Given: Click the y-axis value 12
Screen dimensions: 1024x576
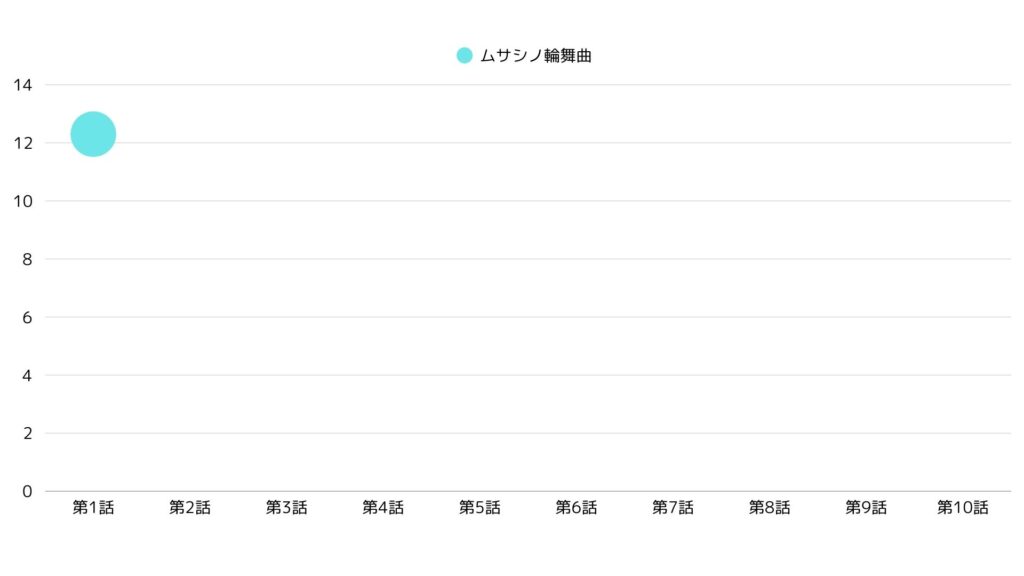Looking at the screenshot, I should tap(23, 143).
